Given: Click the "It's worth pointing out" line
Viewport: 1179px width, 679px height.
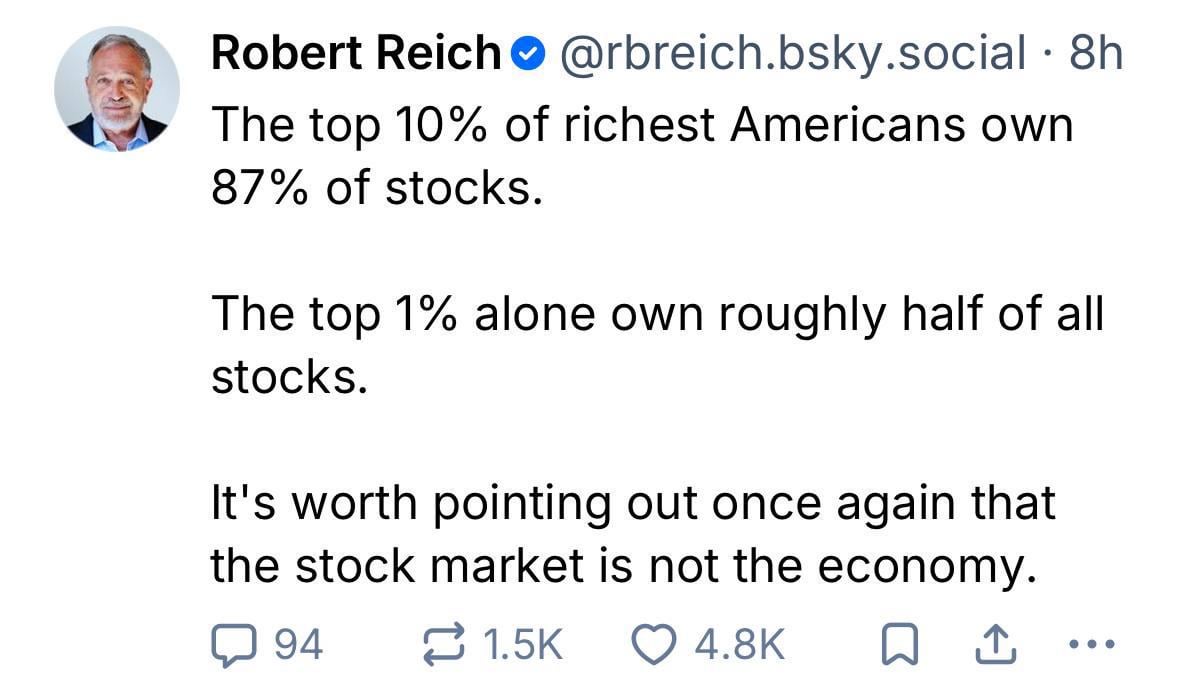Looking at the screenshot, I should [632, 503].
